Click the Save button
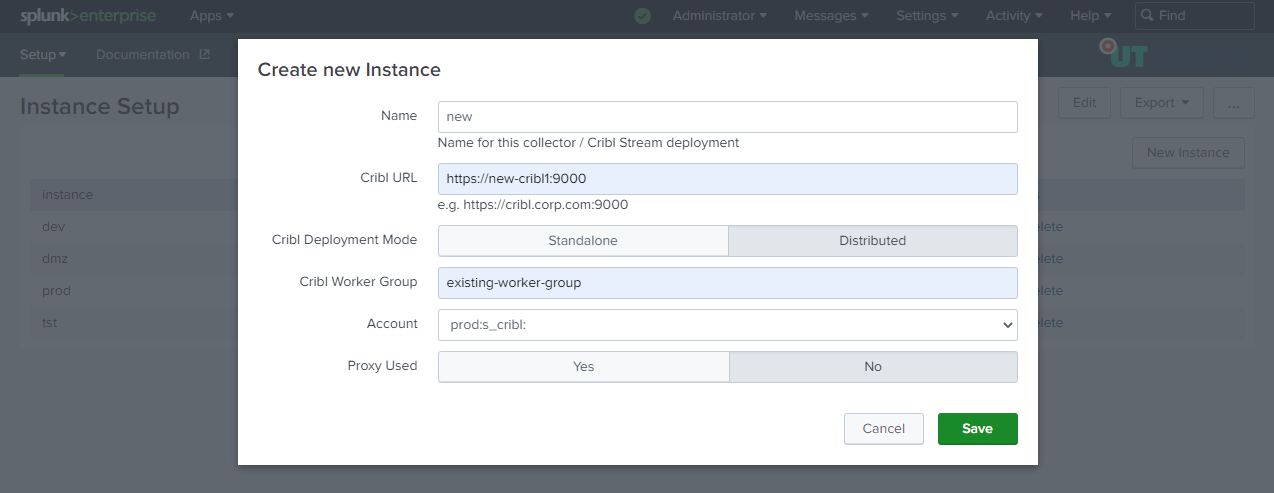Screen dimensions: 1274x493 pyautogui.click(x=978, y=429)
